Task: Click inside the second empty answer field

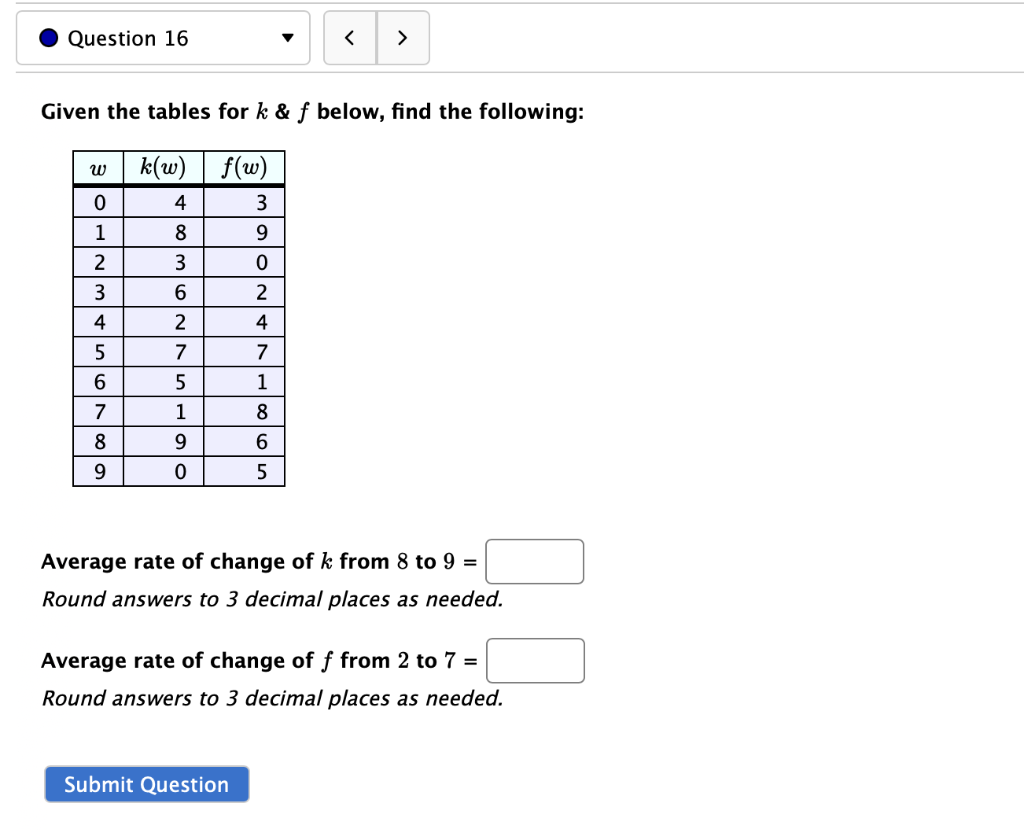Action: click(535, 660)
